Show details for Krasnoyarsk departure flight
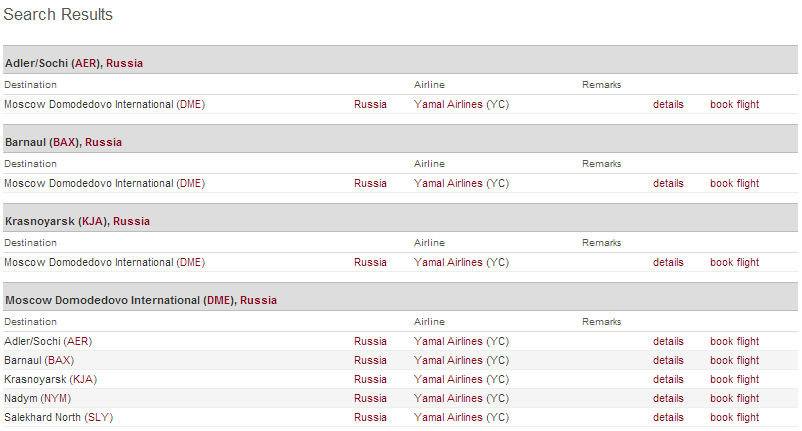Image resolution: width=802 pixels, height=431 pixels. point(668,262)
